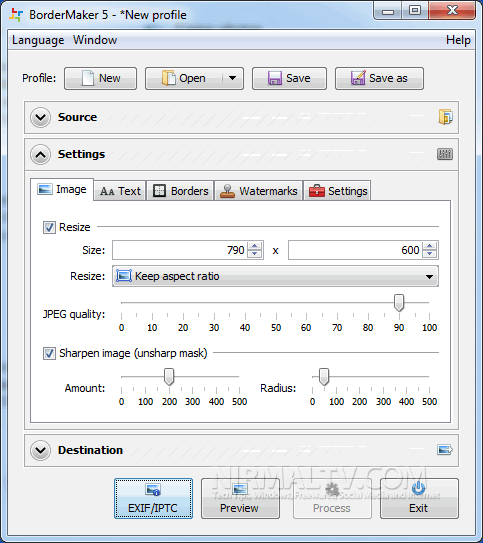
Task: Click the sharpen Radius slider handle
Action: (x=324, y=377)
